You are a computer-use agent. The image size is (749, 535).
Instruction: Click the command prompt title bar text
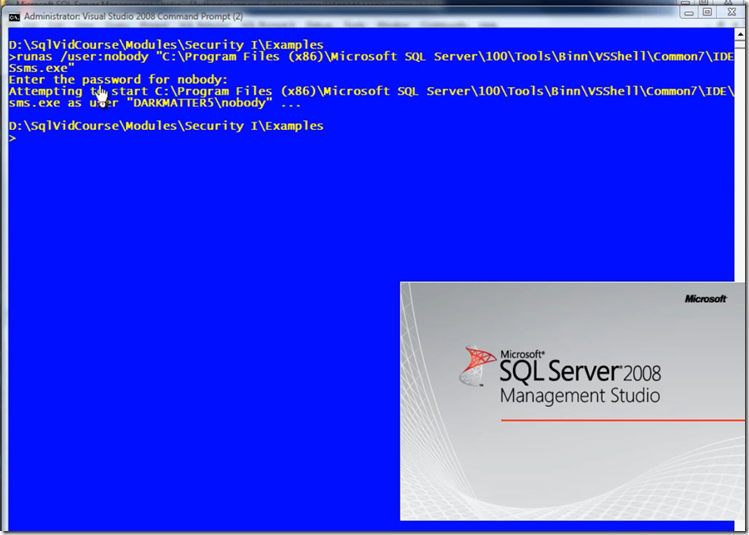click(x=133, y=17)
